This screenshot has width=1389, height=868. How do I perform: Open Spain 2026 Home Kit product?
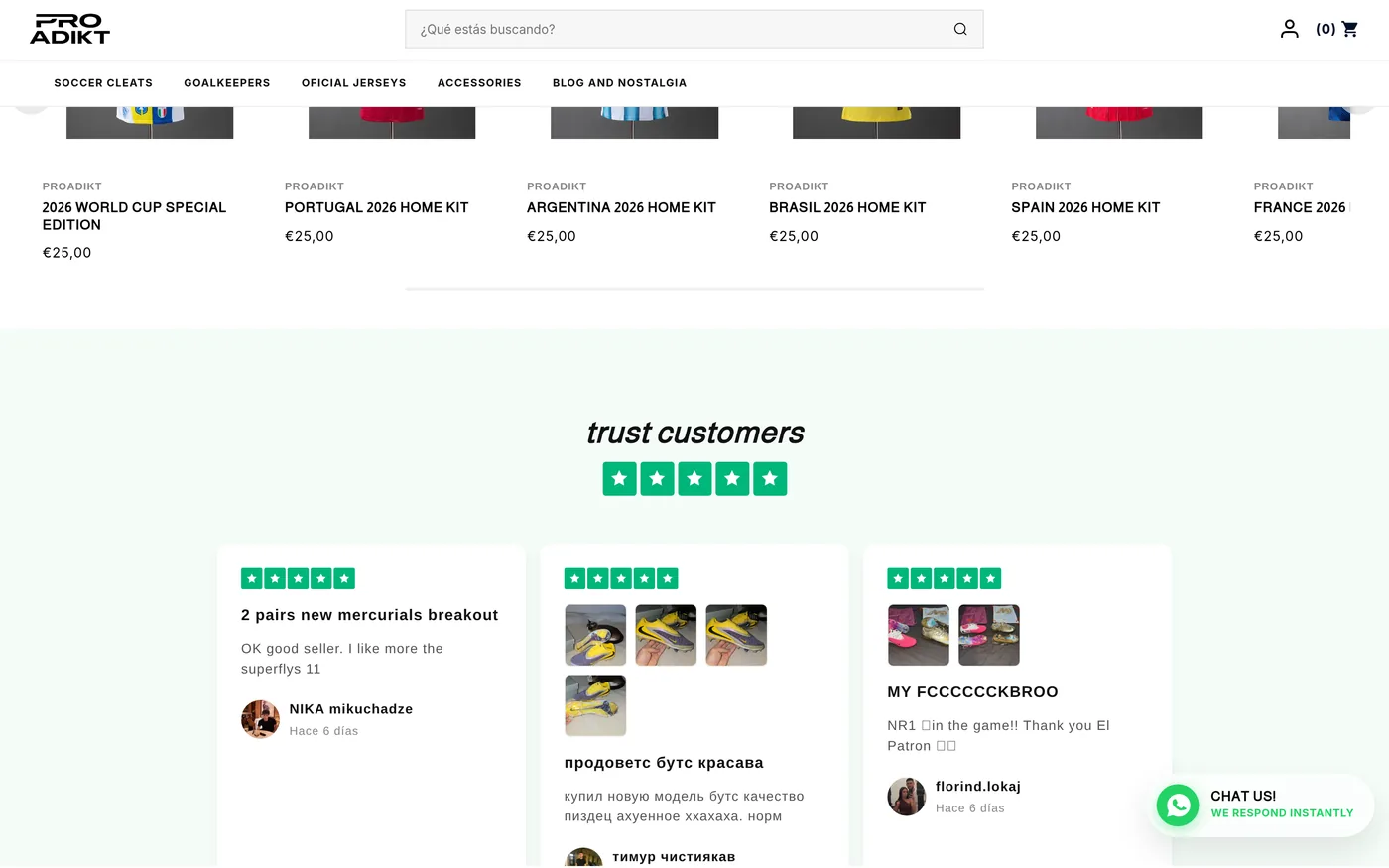click(1085, 207)
